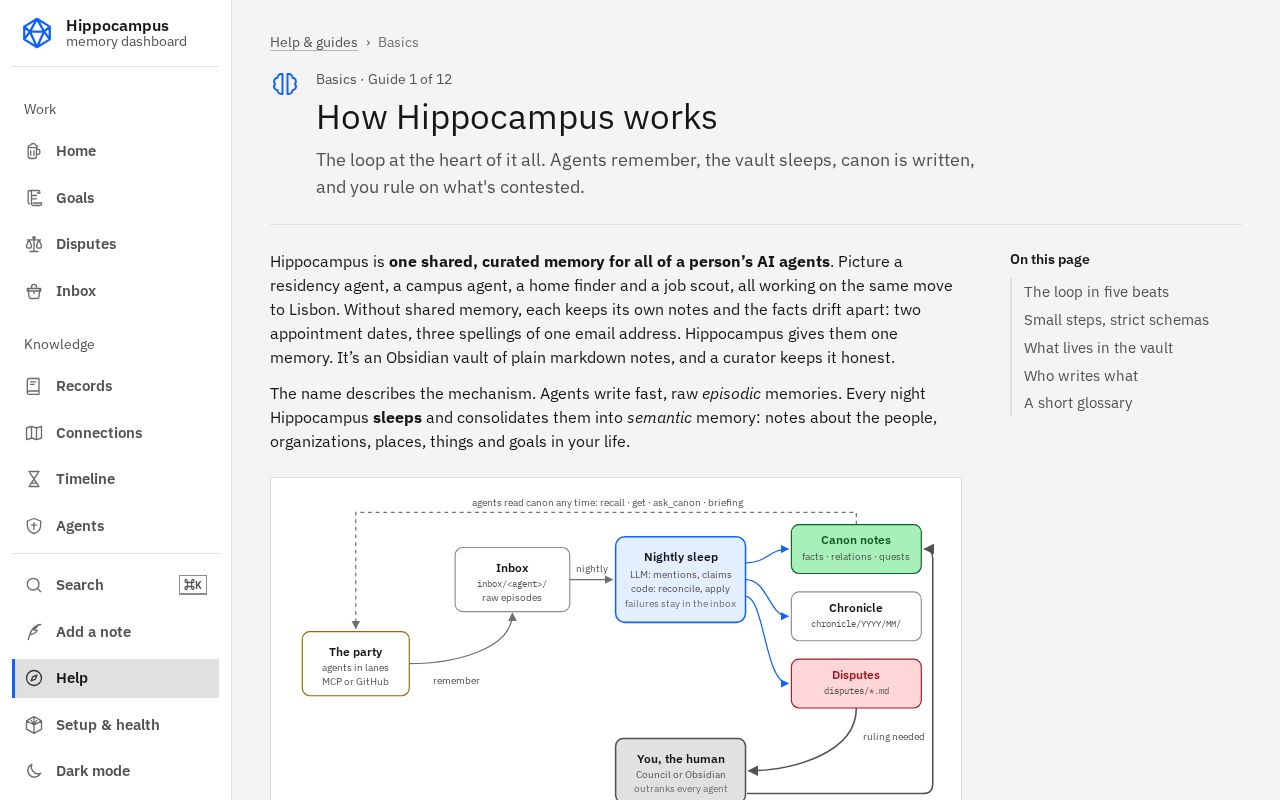Viewport: 1280px width, 800px height.
Task: Click the brain icon beside the guide title
Action: [285, 84]
